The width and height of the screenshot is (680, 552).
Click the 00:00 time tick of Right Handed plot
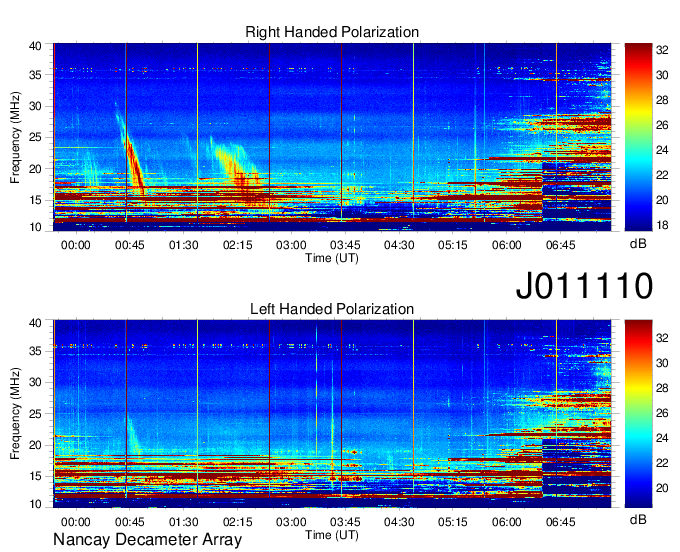75,245
